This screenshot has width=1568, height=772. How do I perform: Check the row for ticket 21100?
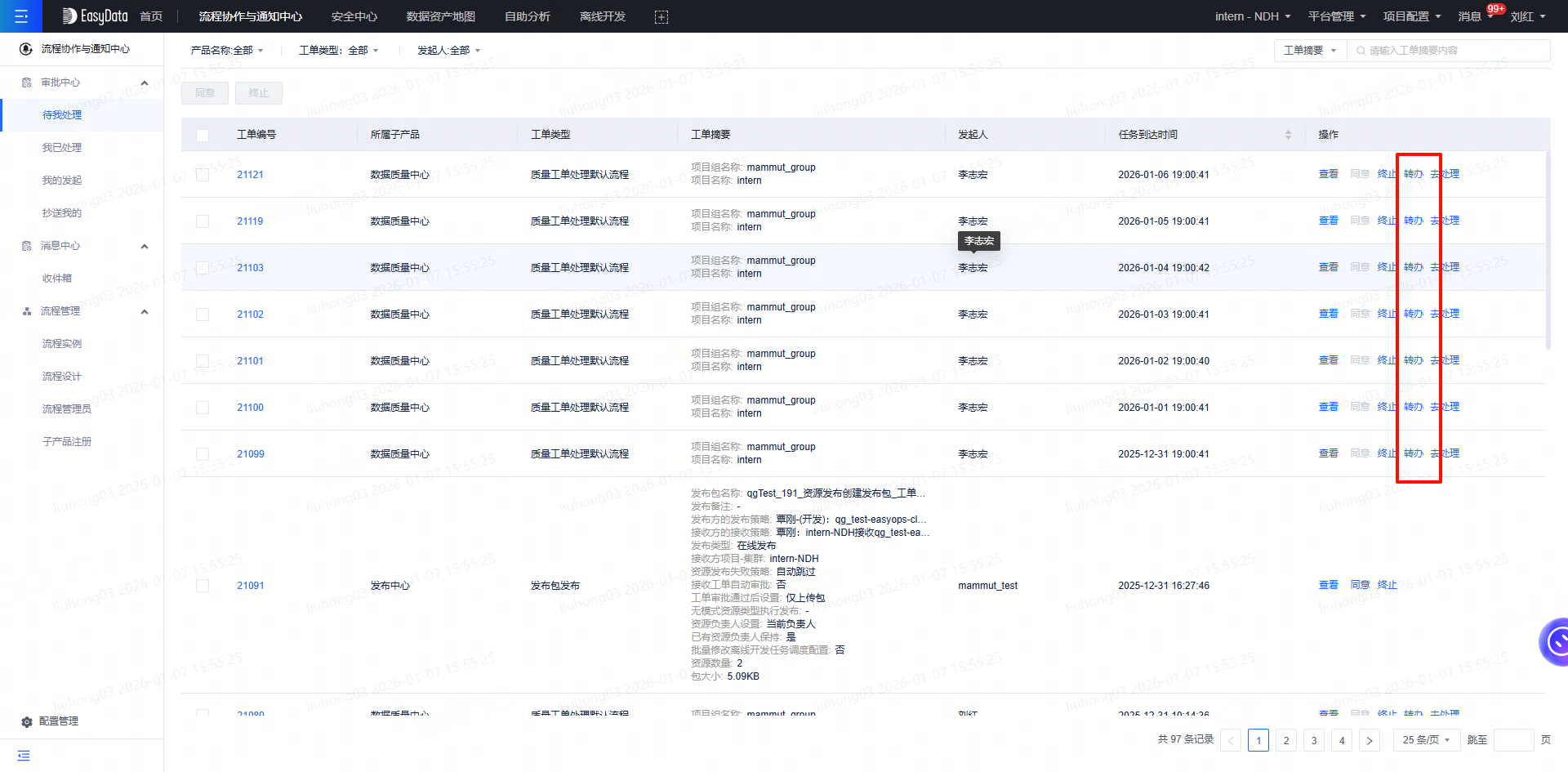pos(203,408)
